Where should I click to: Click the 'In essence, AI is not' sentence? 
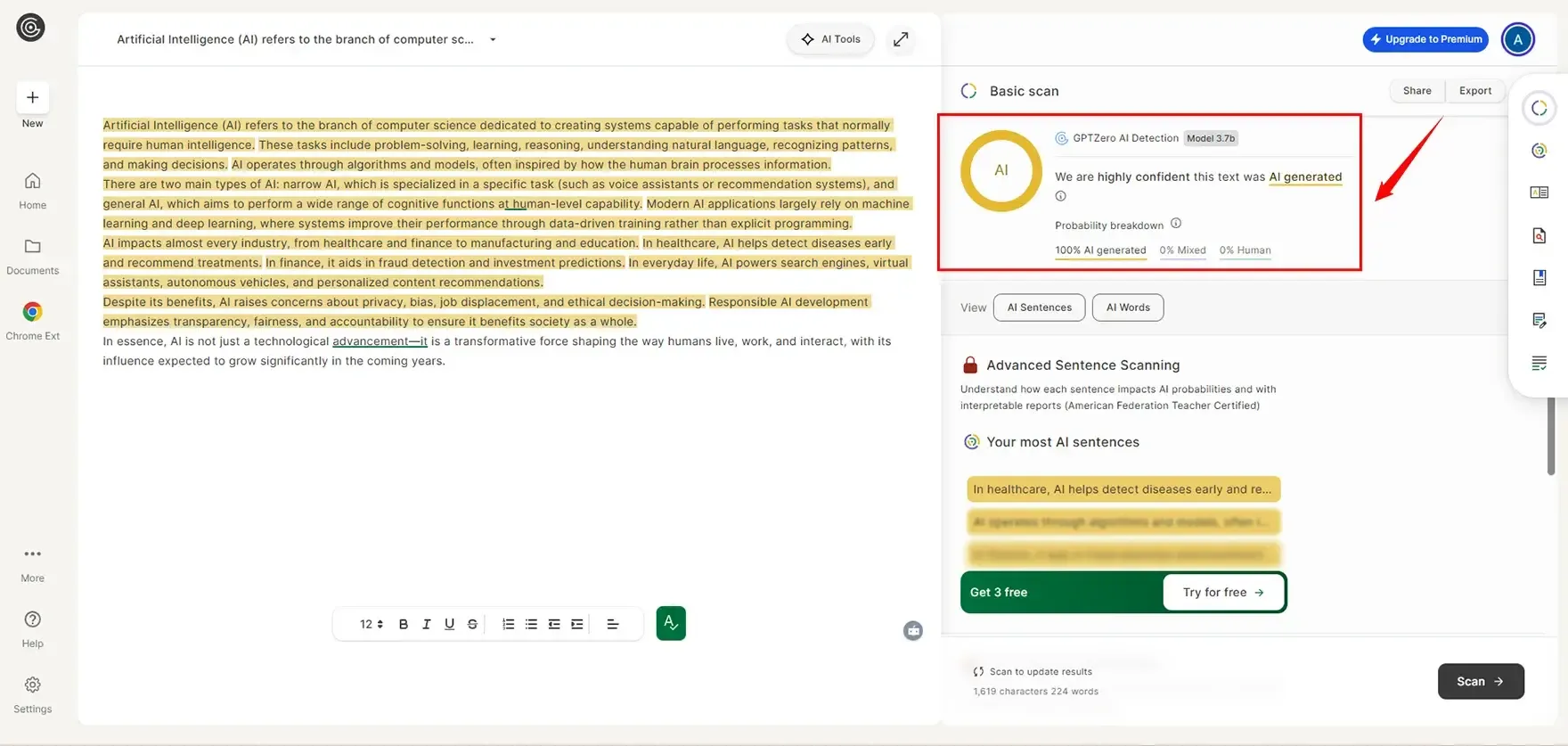pos(496,351)
